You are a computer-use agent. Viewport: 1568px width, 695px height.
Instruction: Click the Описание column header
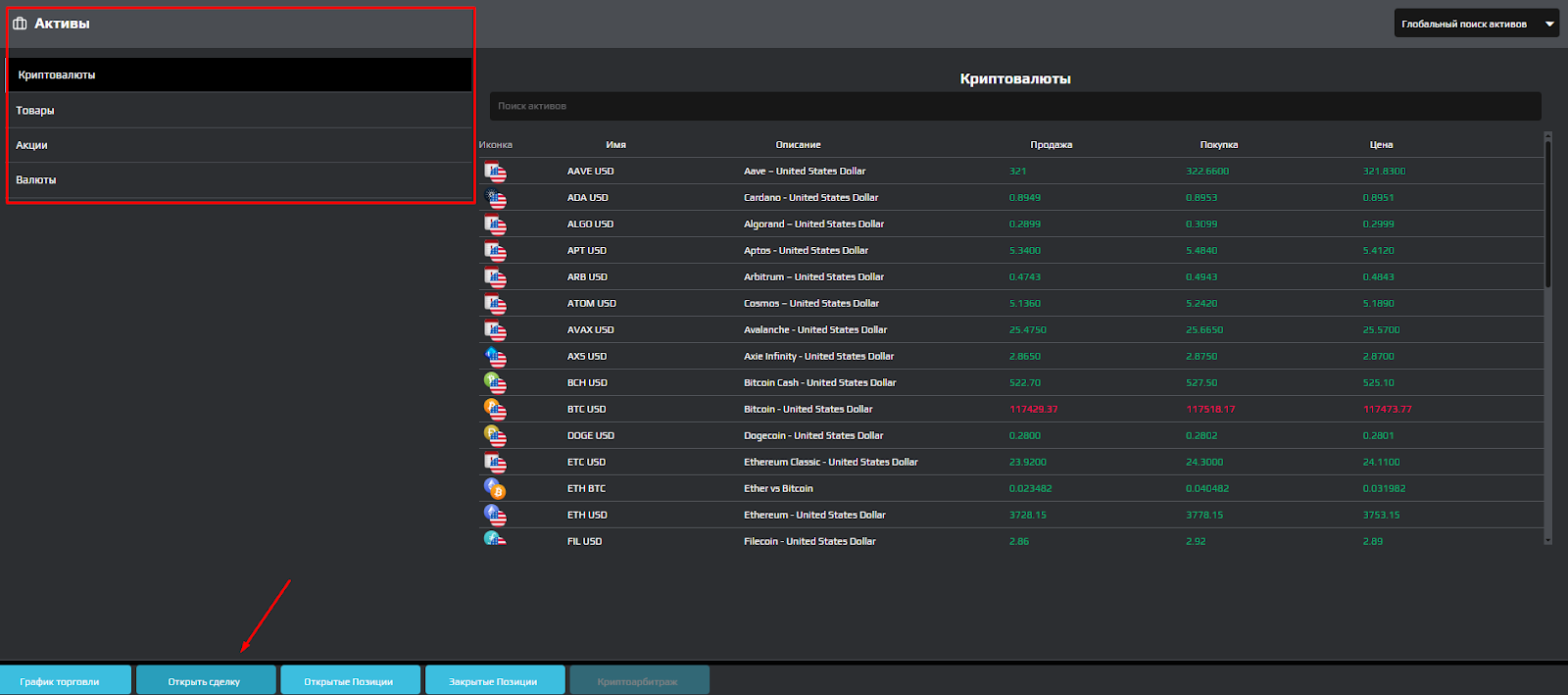[x=798, y=145]
